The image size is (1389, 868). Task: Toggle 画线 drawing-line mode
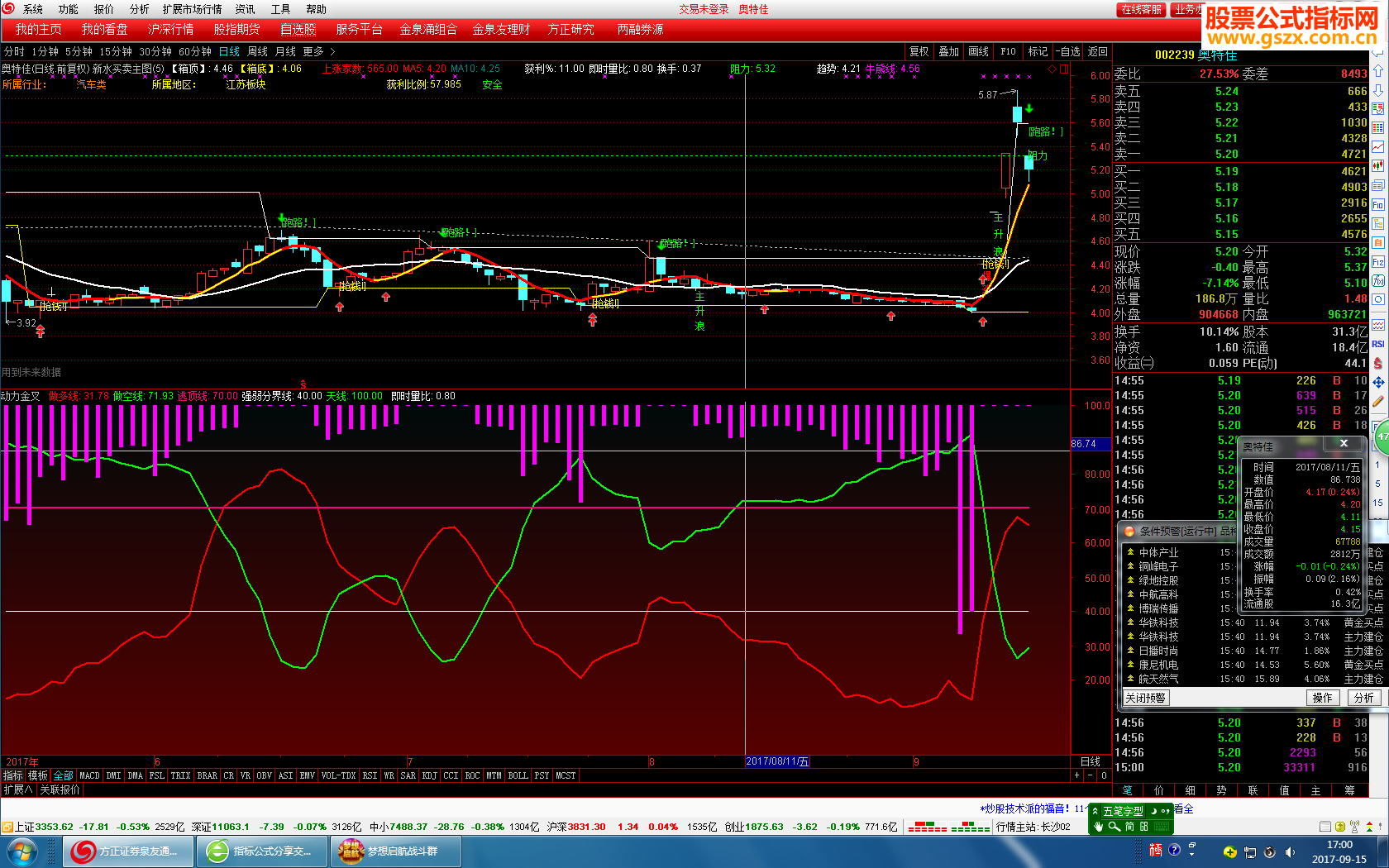[x=978, y=51]
